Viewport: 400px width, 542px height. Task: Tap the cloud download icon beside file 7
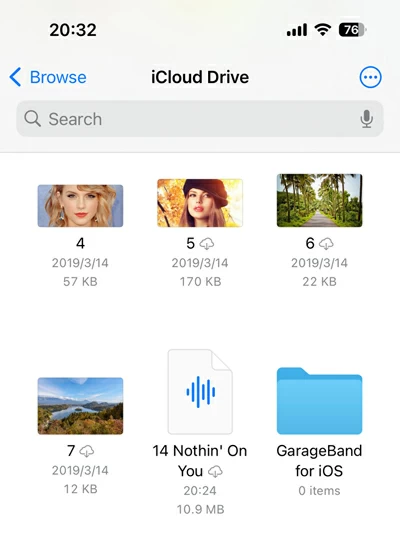(86, 451)
